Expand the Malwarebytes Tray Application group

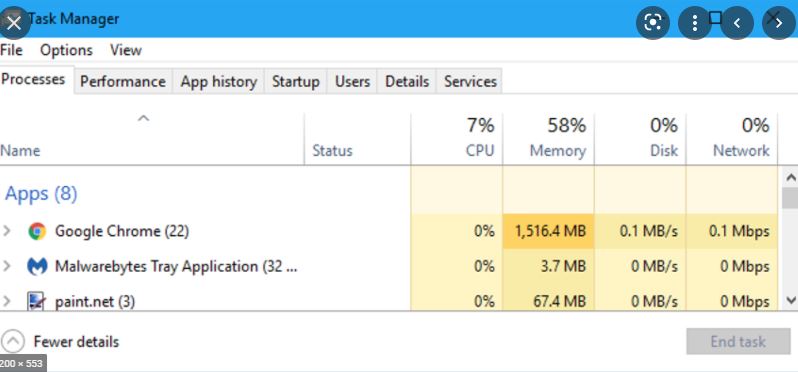[x=7, y=266]
